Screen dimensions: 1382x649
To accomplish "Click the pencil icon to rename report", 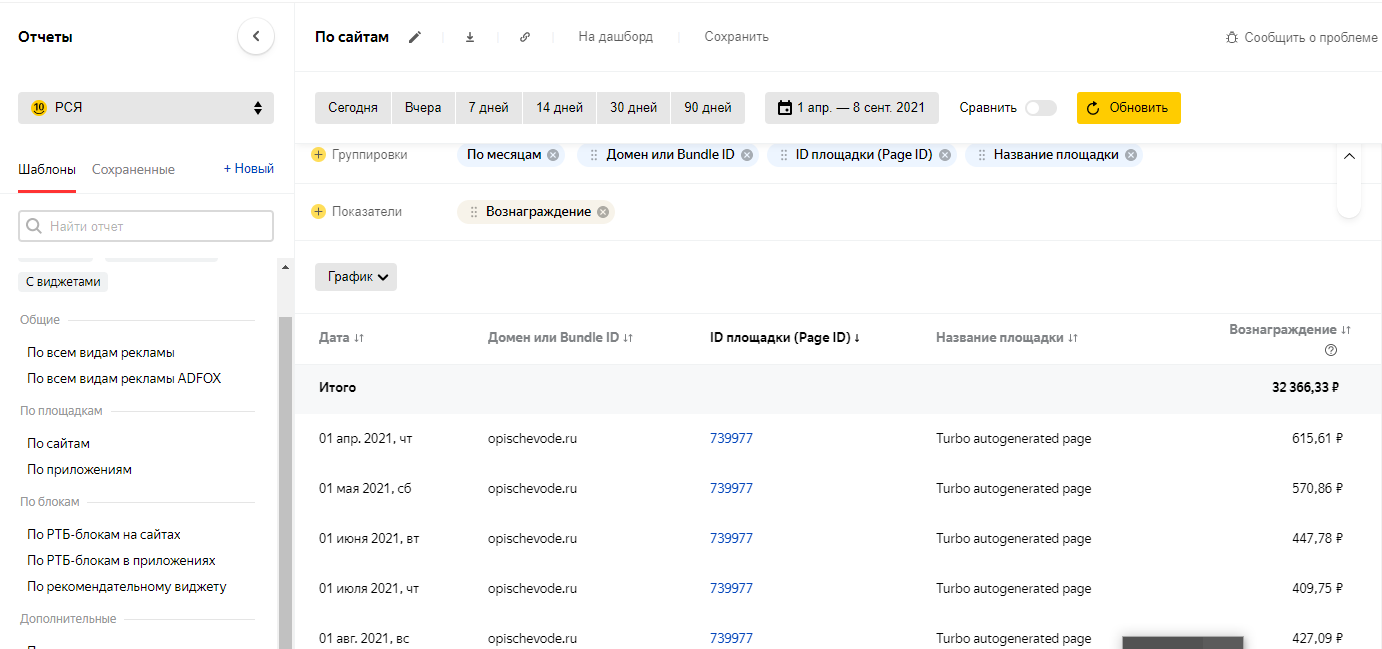I will click(415, 37).
